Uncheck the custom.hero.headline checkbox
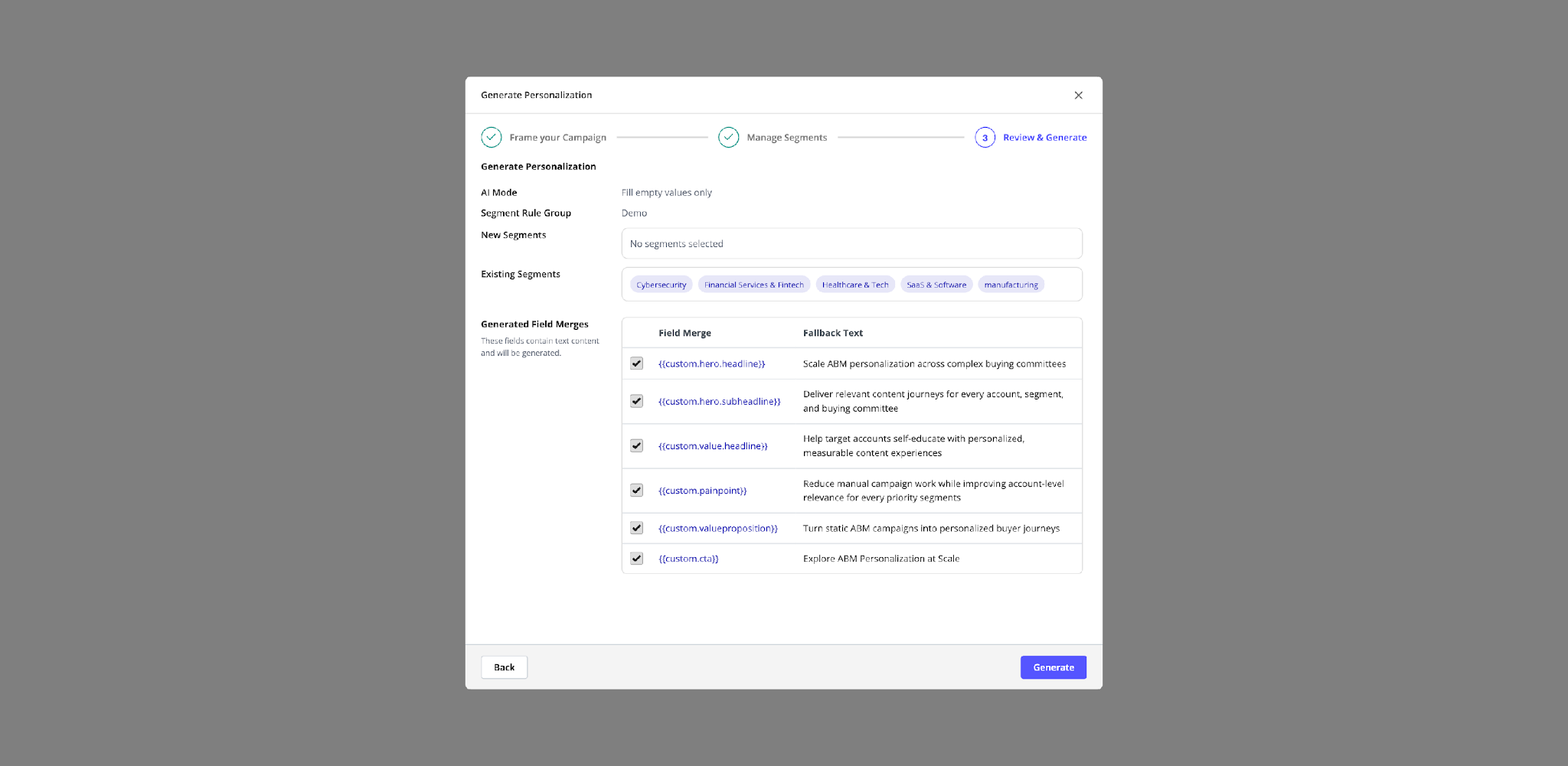1568x766 pixels. [x=636, y=363]
